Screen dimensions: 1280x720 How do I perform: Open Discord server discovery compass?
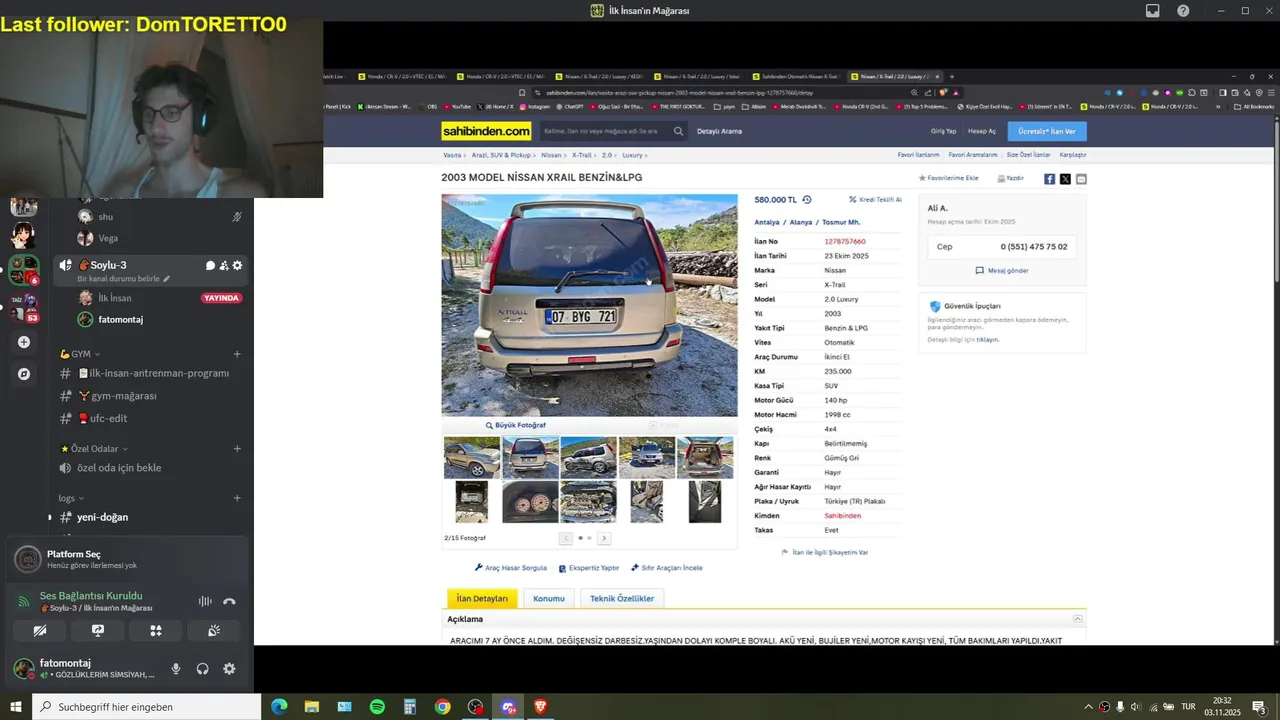tap(24, 374)
